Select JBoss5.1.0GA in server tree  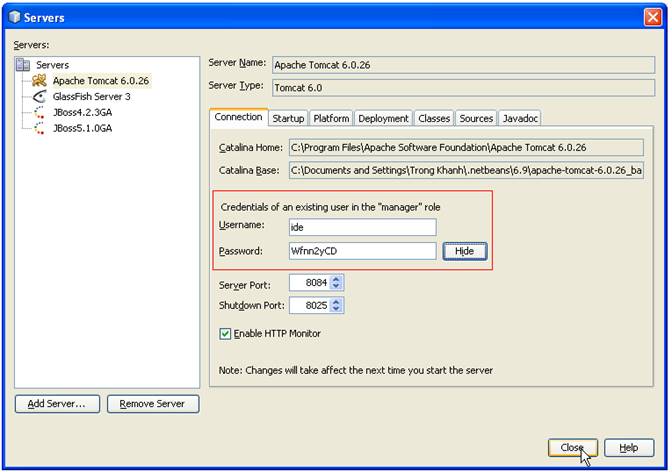[x=82, y=128]
